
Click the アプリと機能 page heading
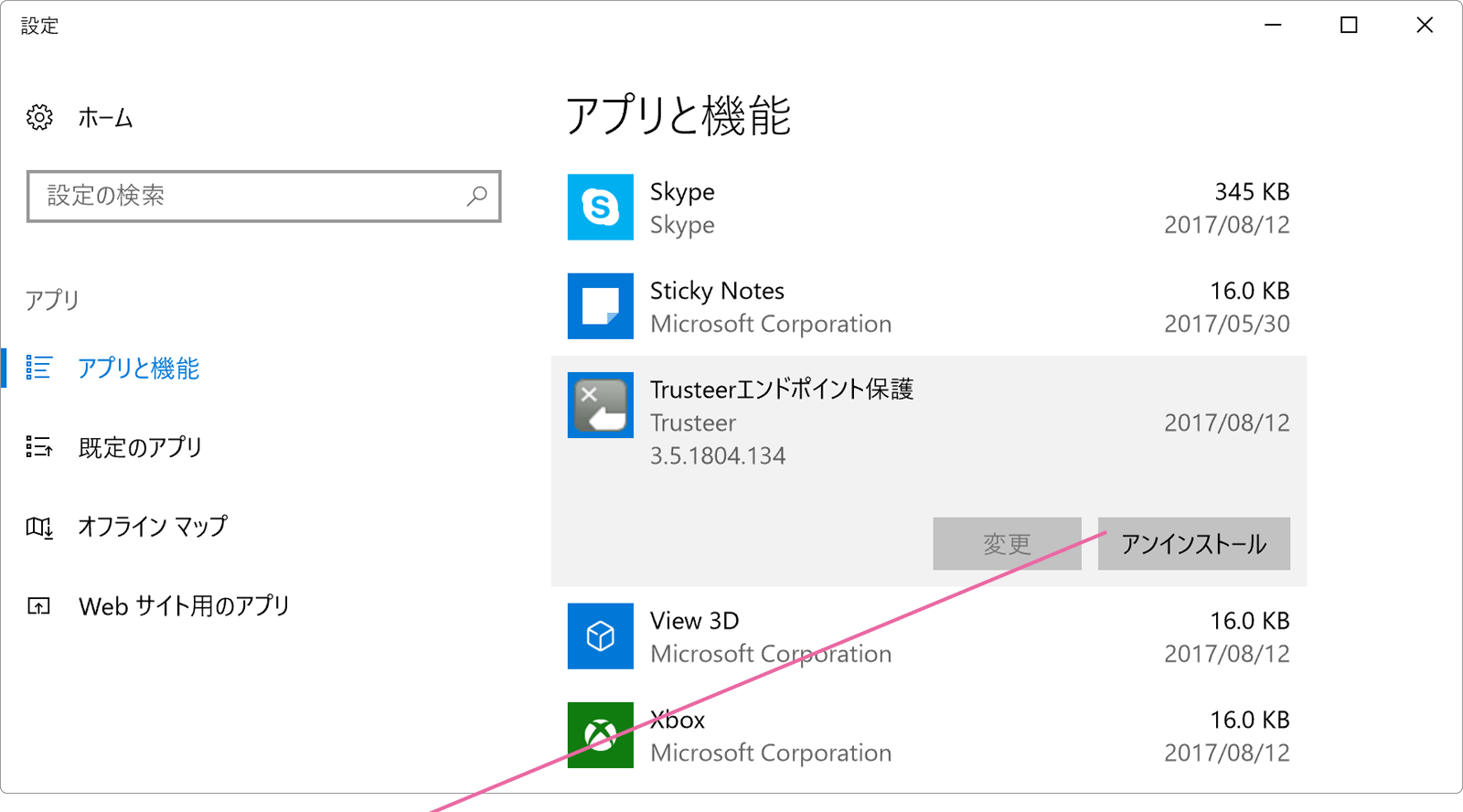[678, 116]
